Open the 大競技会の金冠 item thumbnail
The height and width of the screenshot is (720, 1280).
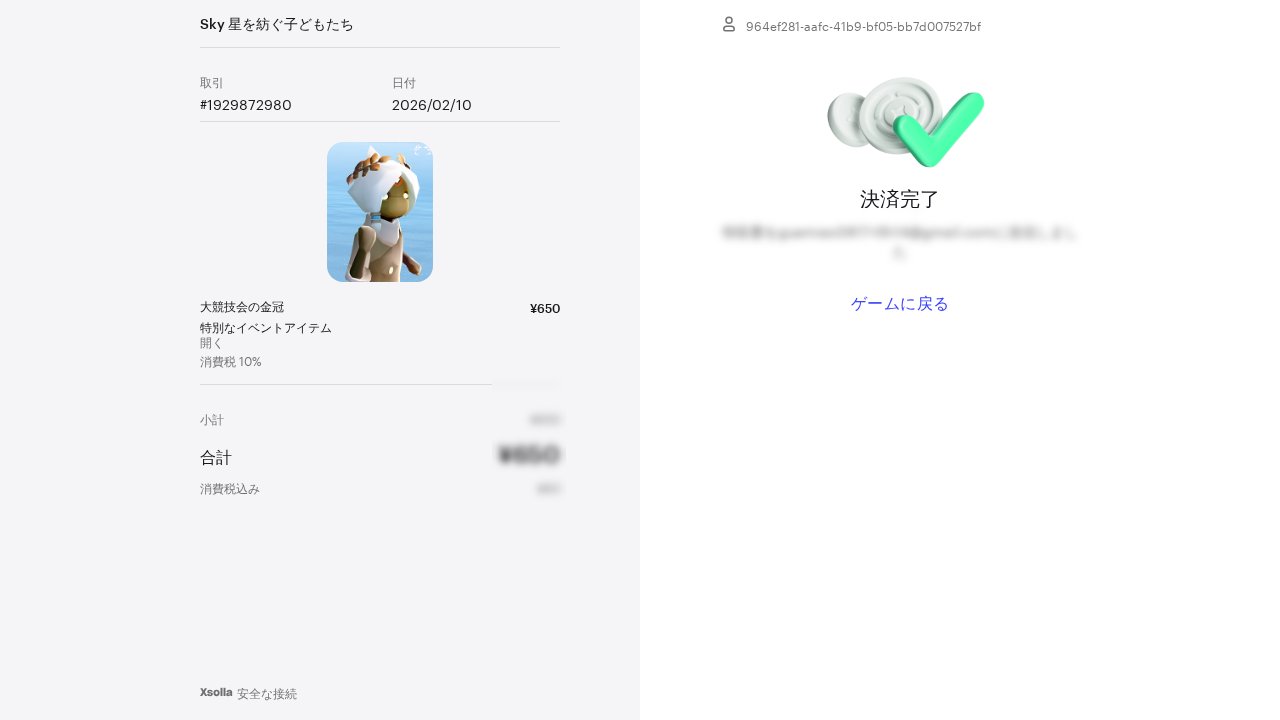[x=380, y=212]
